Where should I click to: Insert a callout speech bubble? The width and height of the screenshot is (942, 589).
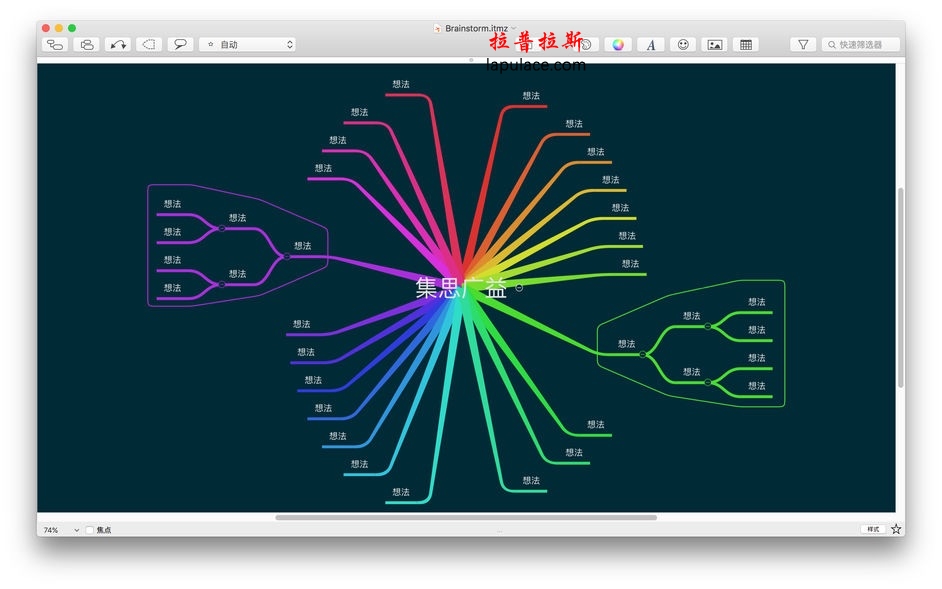(180, 44)
